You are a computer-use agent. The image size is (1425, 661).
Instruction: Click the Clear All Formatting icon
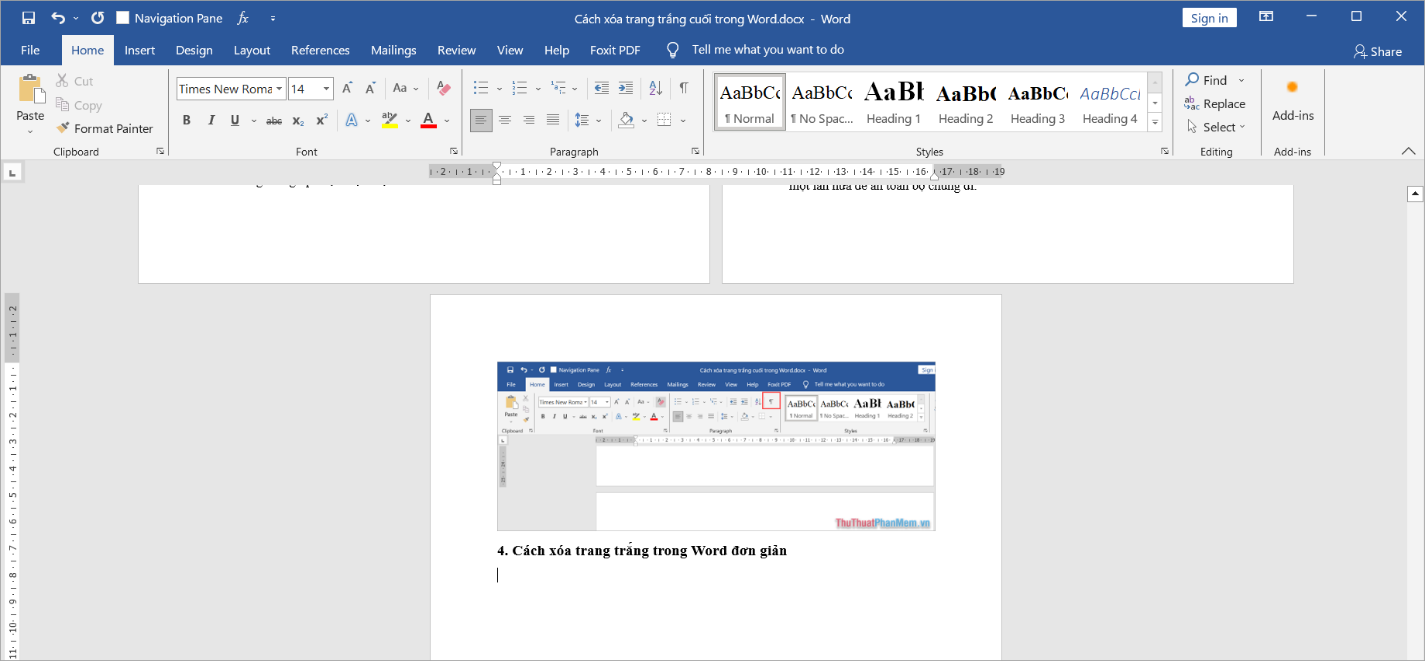tap(444, 88)
